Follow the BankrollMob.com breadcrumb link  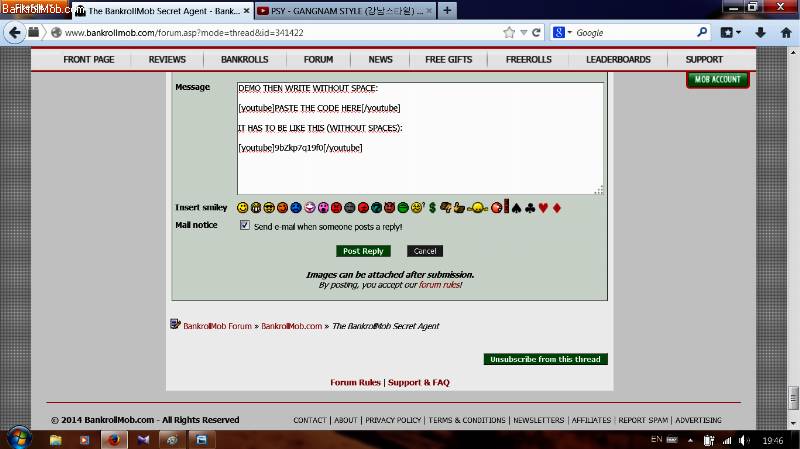click(x=292, y=326)
